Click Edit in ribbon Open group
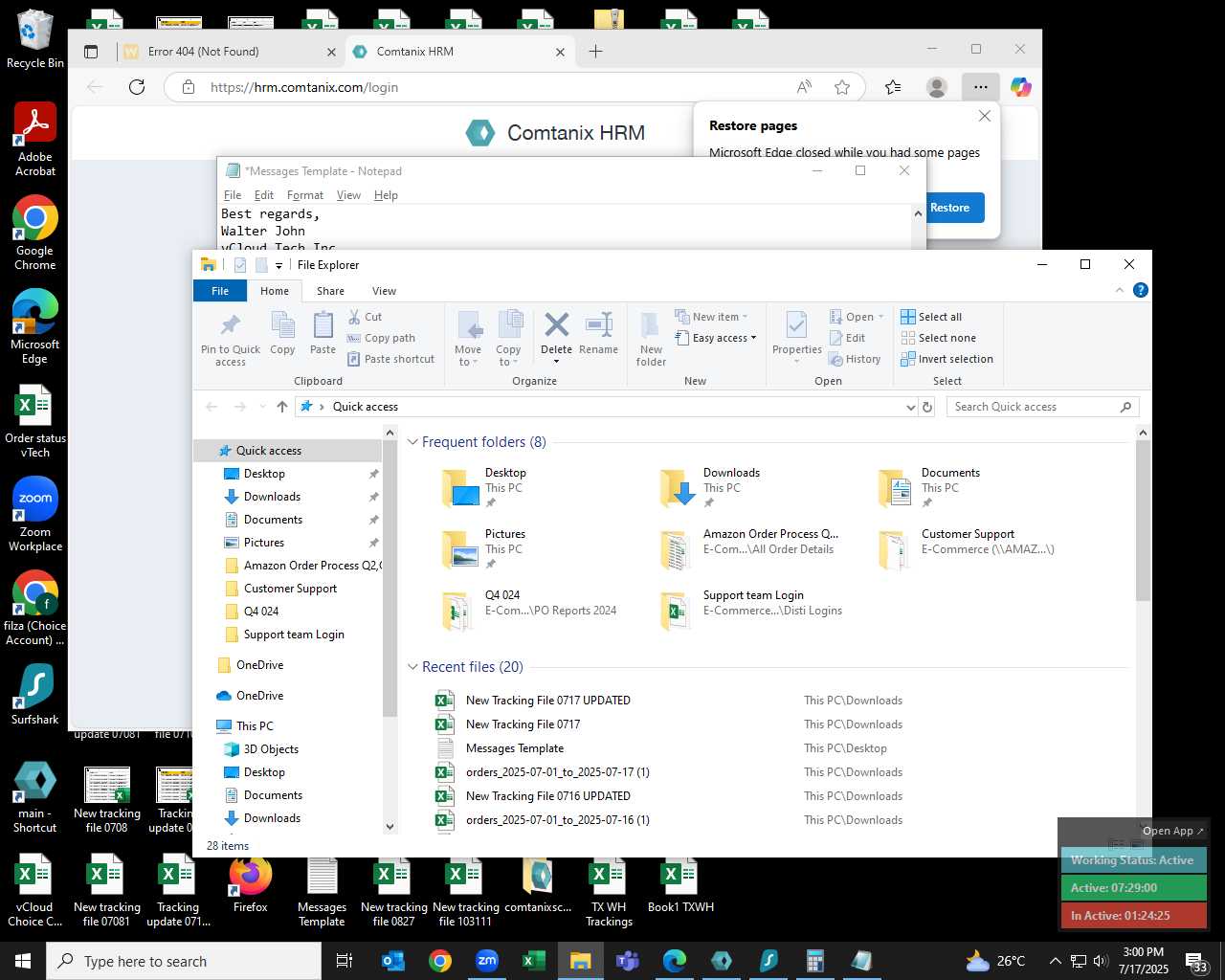 point(846,338)
